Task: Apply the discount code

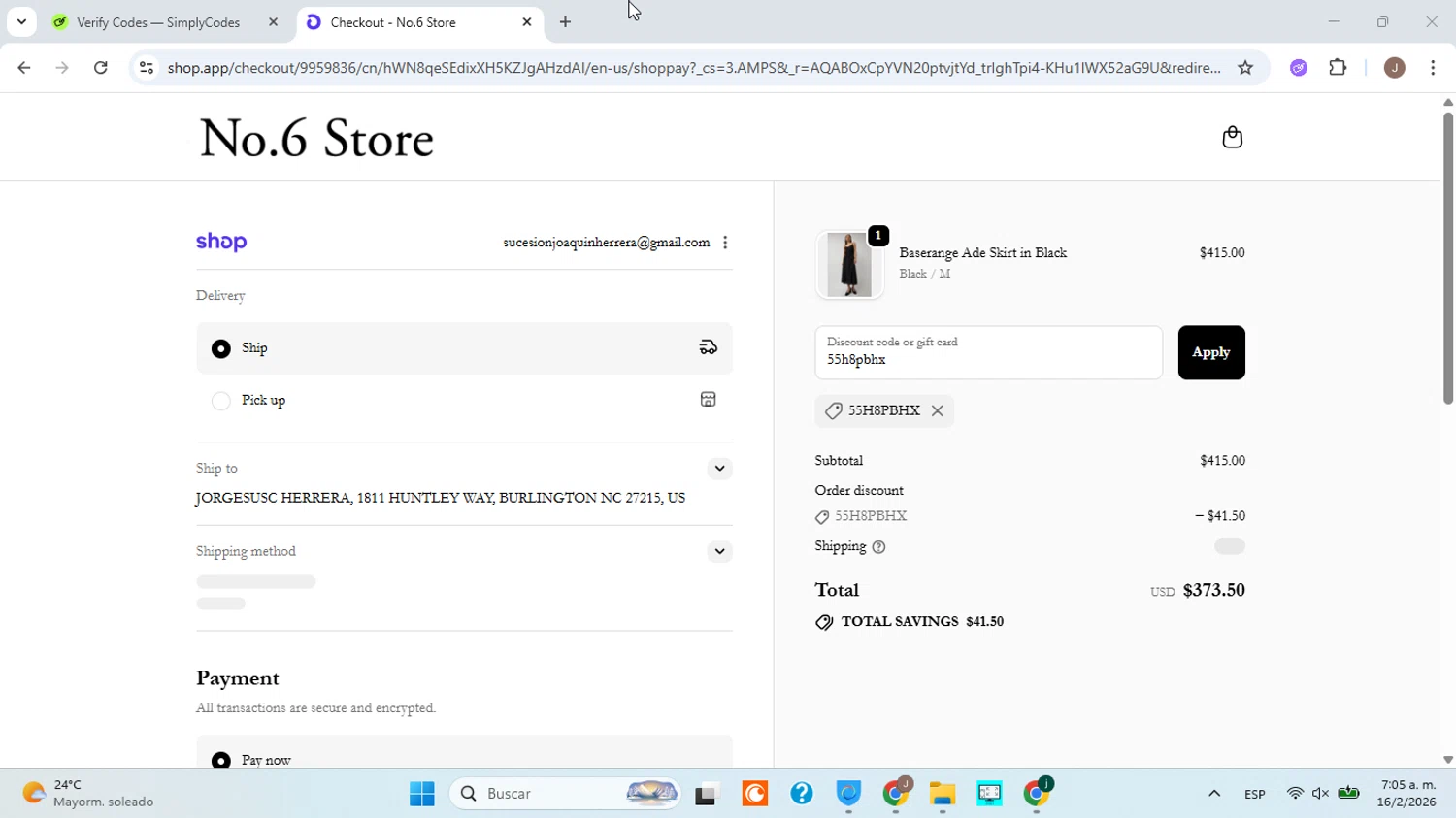Action: click(1211, 352)
